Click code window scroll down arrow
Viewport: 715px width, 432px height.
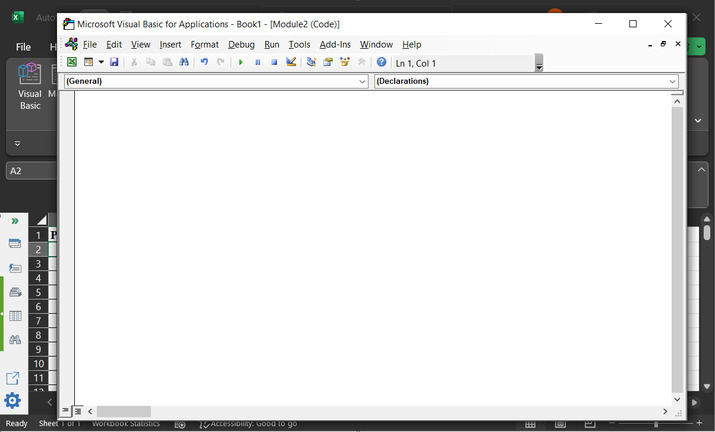pyautogui.click(x=677, y=399)
